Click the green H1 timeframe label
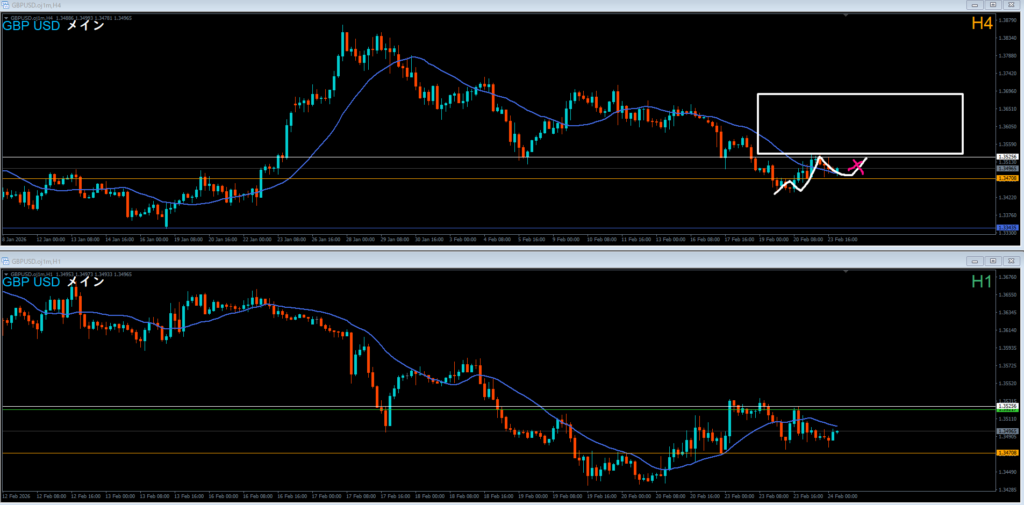Viewport: 1024px width, 505px height. 982,281
